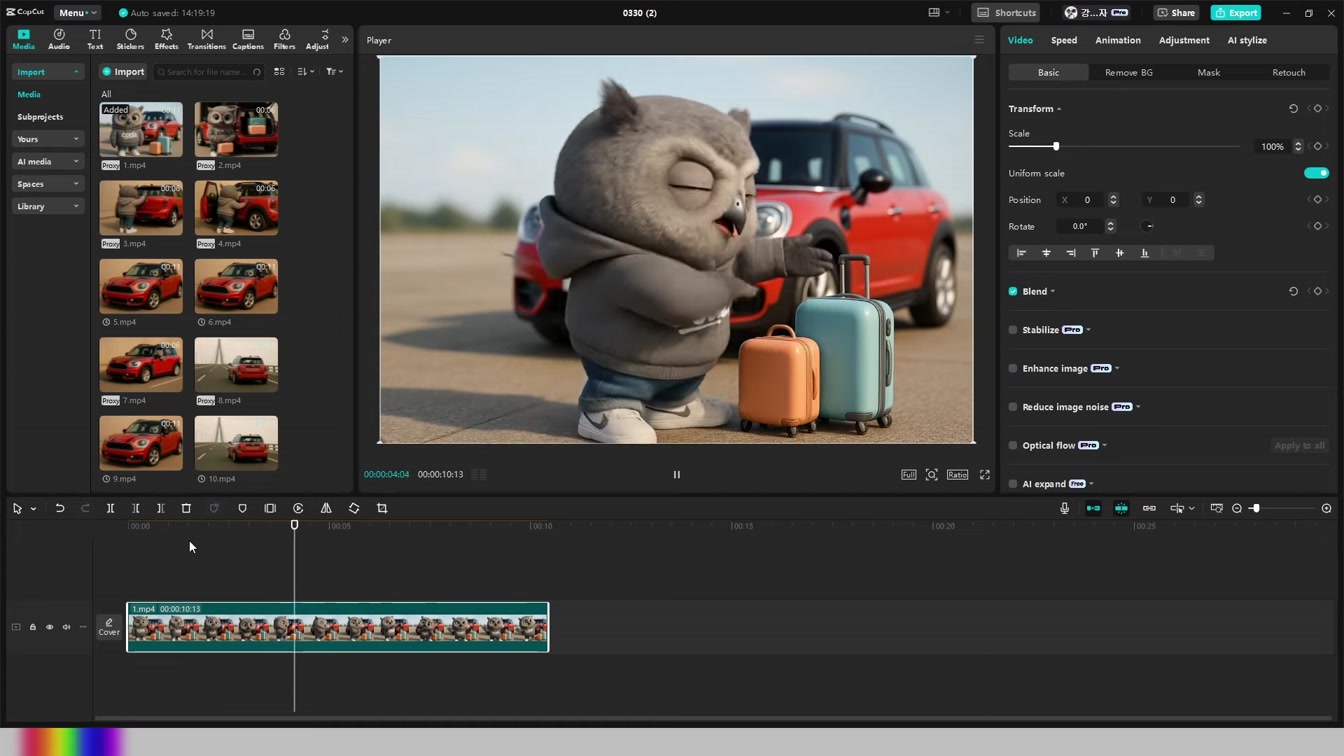Uncheck the Blend checkbox

(x=1013, y=291)
